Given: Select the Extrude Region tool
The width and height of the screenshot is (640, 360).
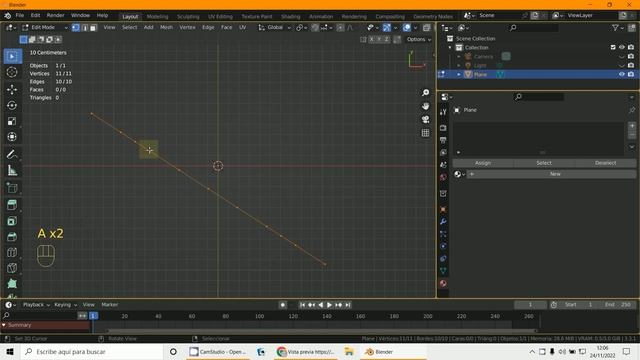Looking at the screenshot, I should (12, 205).
